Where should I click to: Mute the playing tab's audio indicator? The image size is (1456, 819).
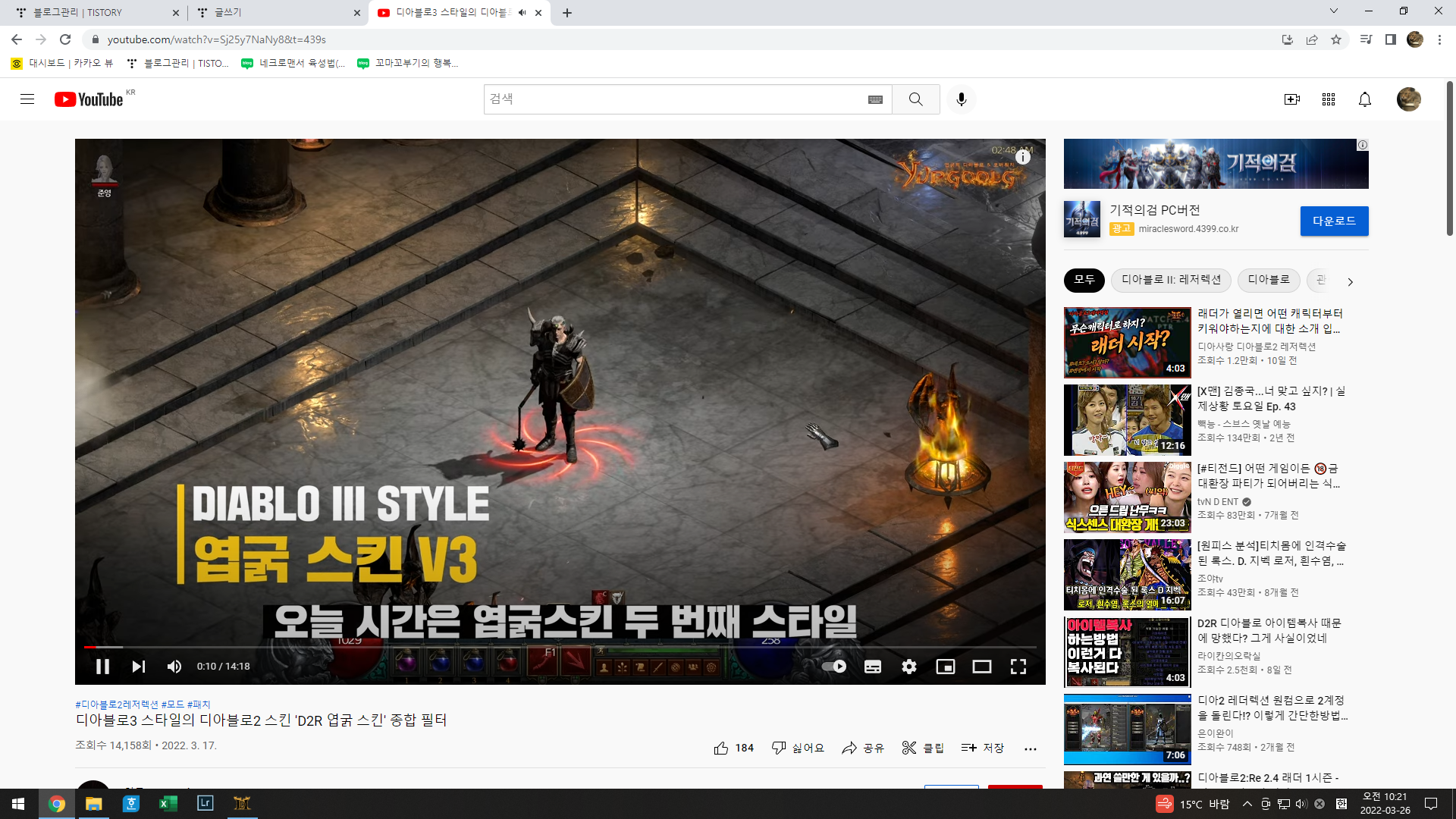pos(522,13)
